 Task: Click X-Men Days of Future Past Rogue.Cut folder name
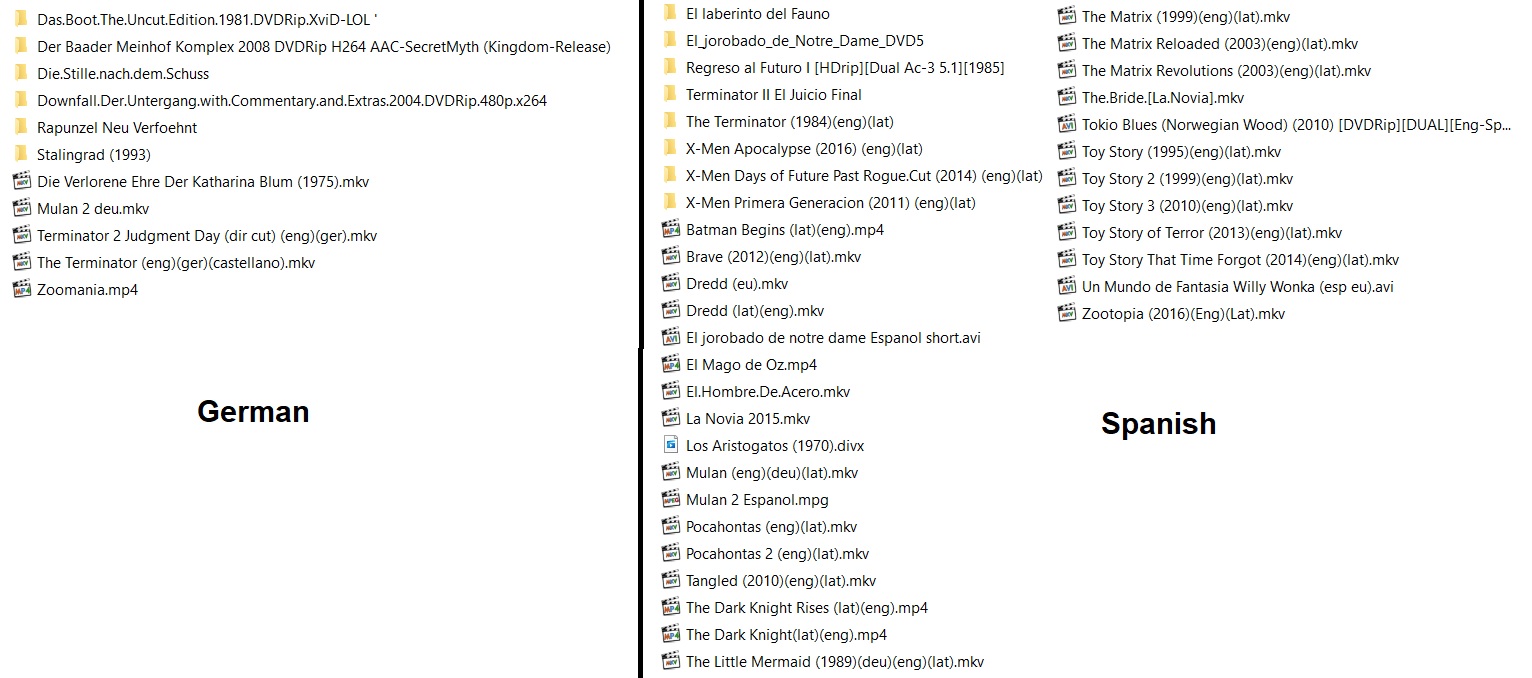[864, 175]
